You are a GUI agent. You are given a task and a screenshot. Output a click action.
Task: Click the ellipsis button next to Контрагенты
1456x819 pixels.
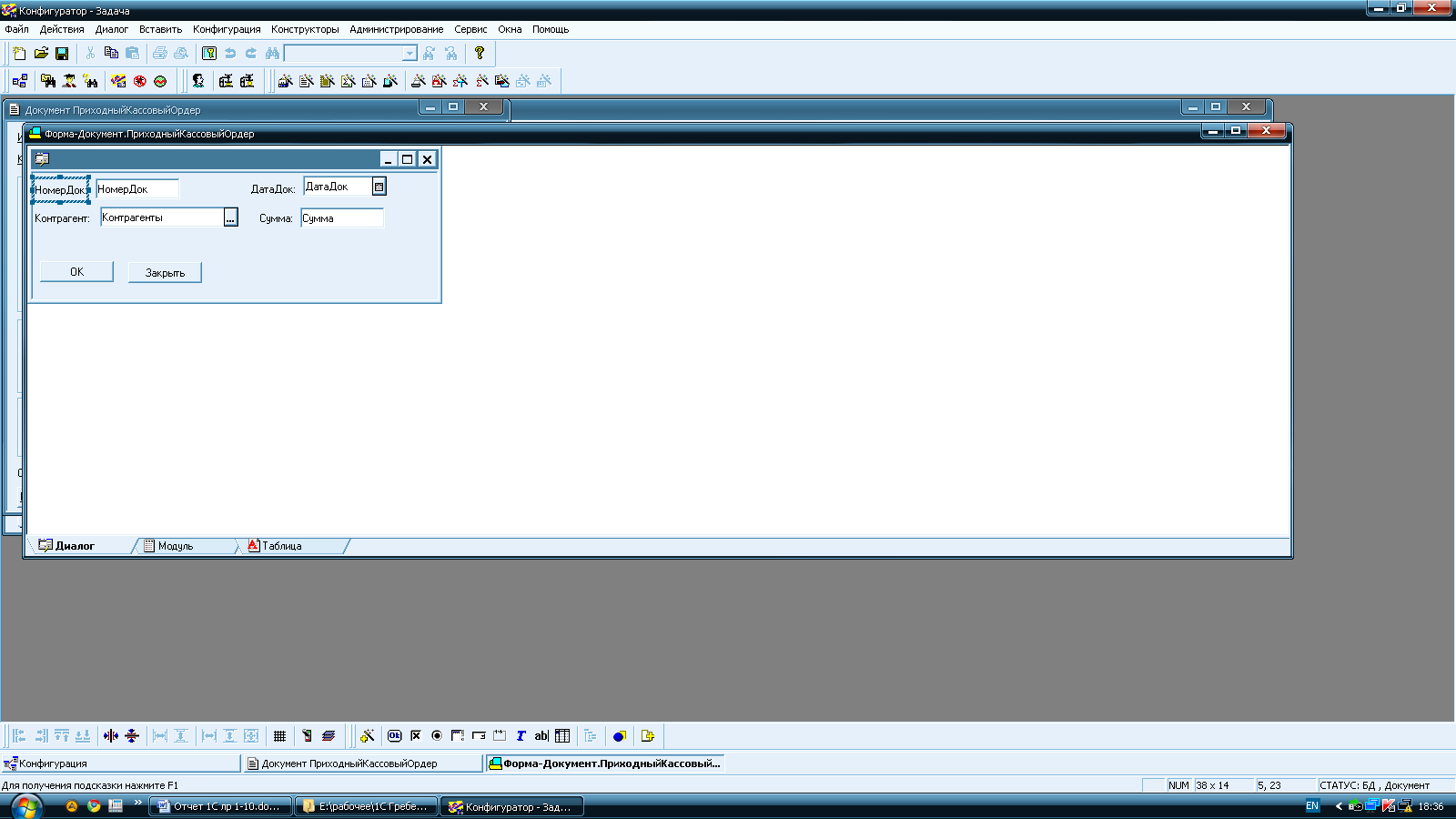click(x=230, y=217)
